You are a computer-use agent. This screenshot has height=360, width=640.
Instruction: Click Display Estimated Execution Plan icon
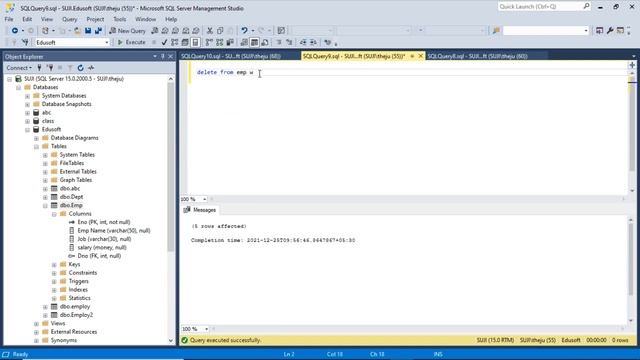point(175,42)
